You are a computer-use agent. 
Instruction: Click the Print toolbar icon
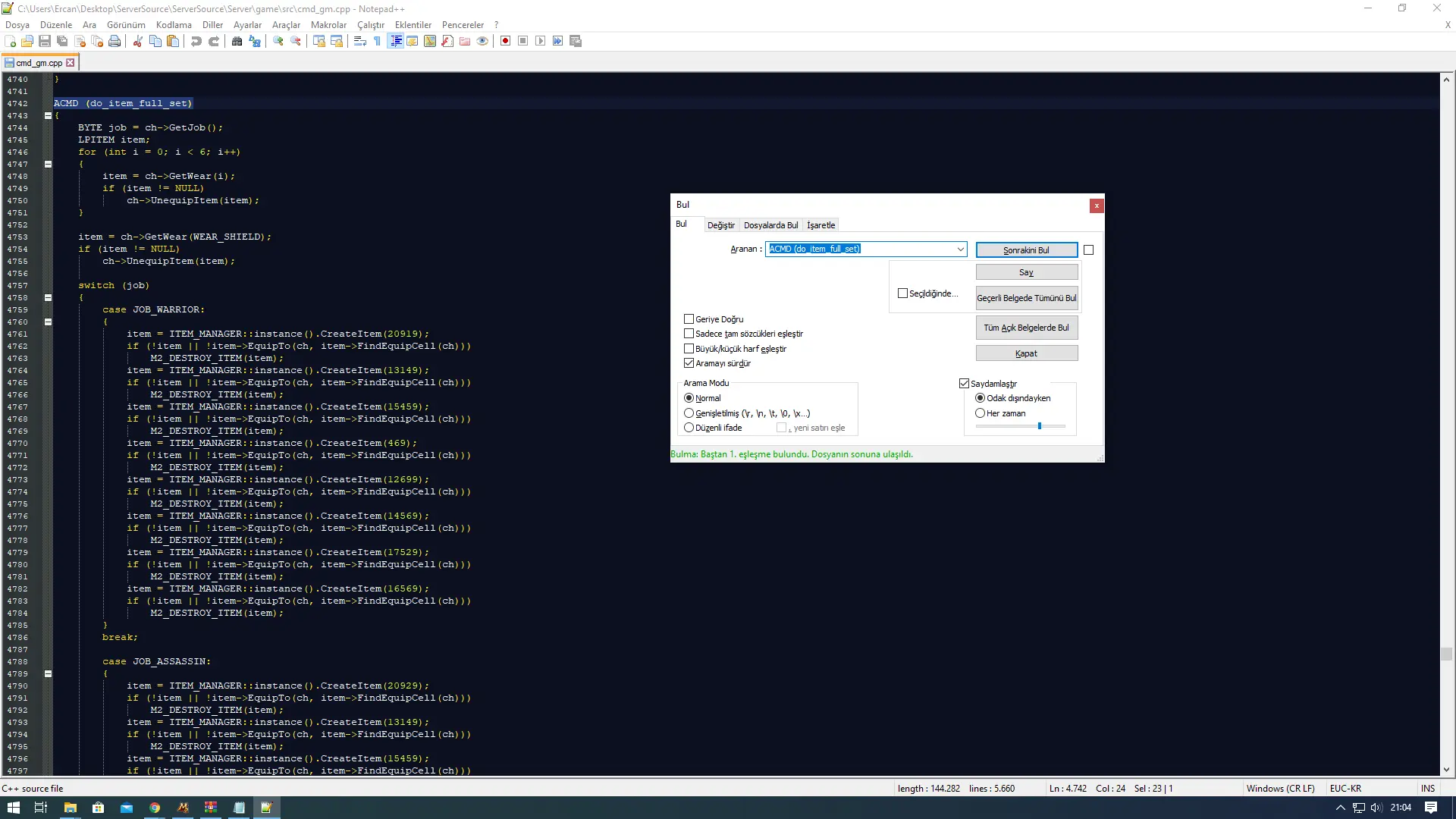click(x=115, y=41)
